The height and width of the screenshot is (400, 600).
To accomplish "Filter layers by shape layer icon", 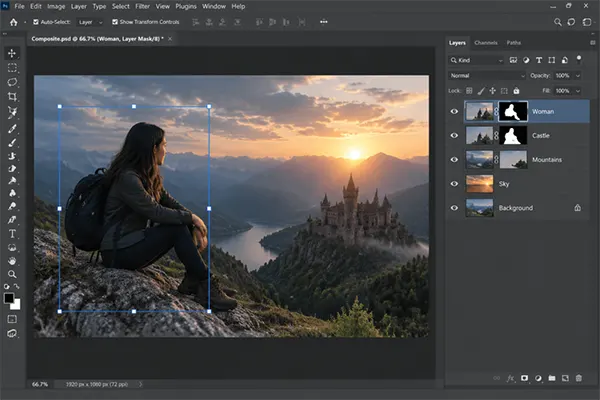I will pos(551,60).
